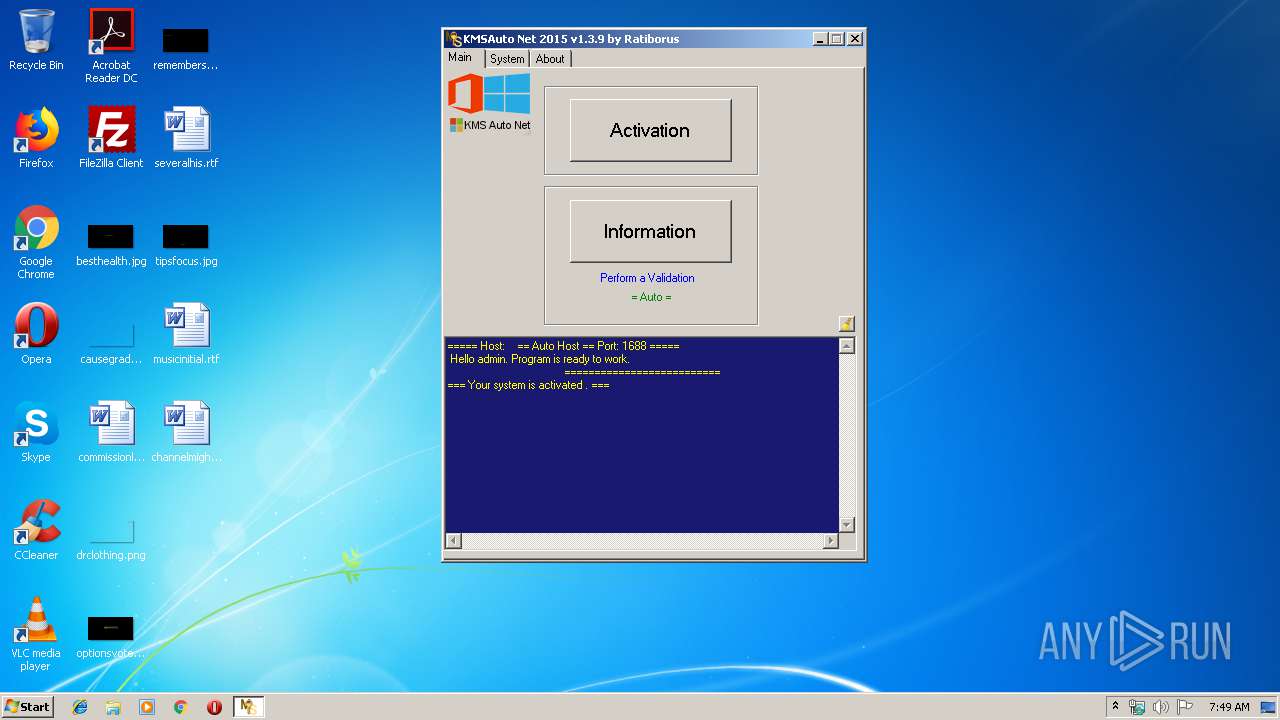Open the Recycle Bin desktop icon
This screenshot has width=1280, height=720.
(36, 41)
